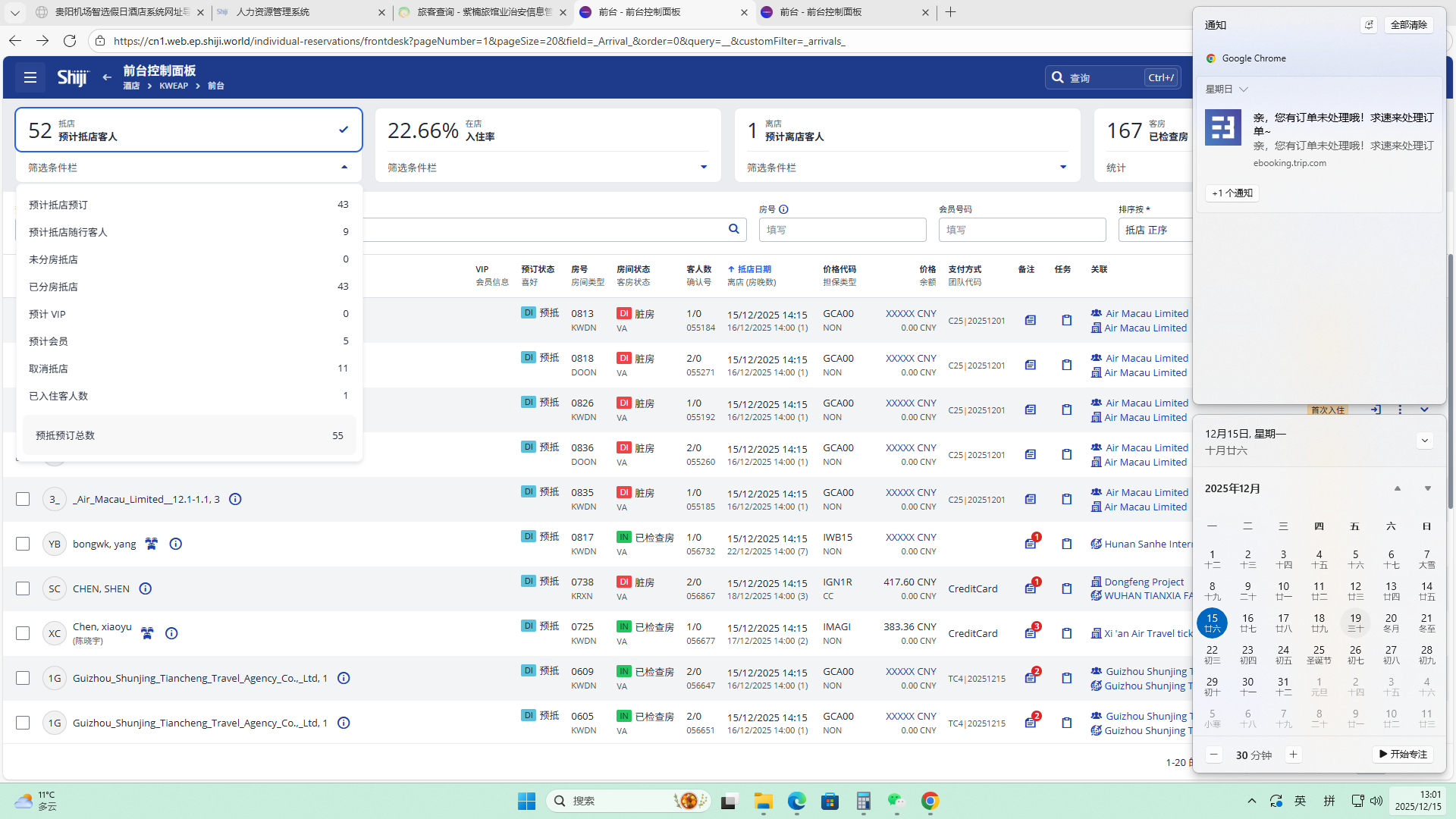The height and width of the screenshot is (819, 1456).
Task: Open notes with badge for CHEN, SHEN
Action: click(1030, 588)
